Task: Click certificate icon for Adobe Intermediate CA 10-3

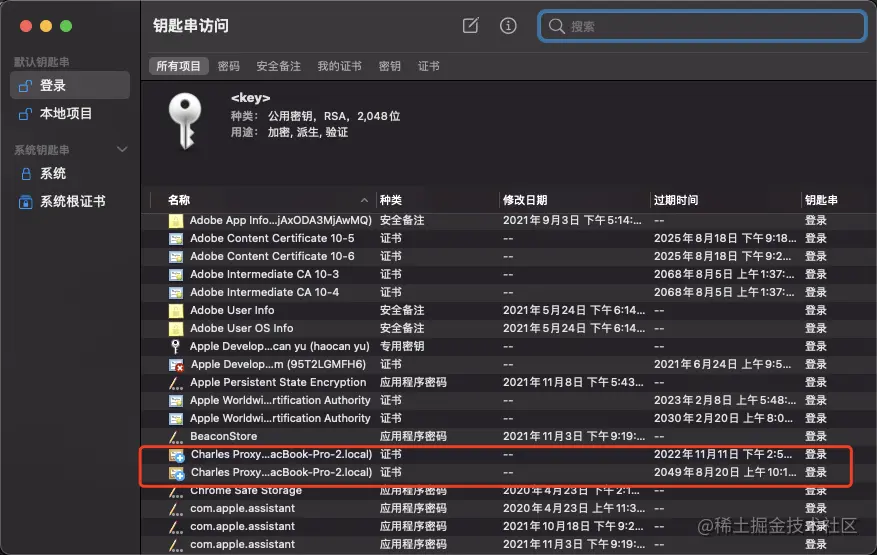Action: tap(176, 275)
